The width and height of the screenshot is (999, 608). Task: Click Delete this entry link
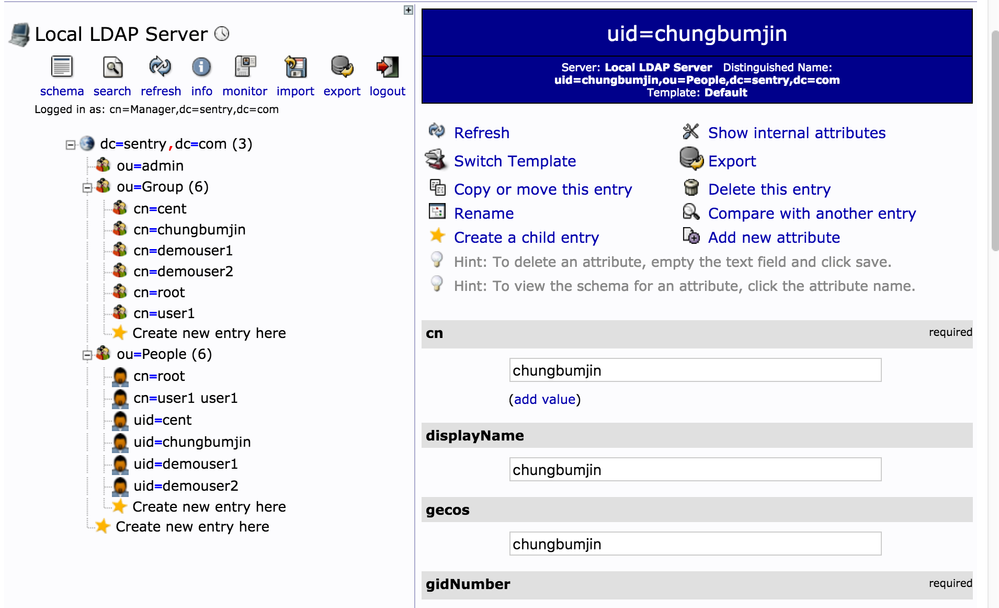[x=770, y=189]
